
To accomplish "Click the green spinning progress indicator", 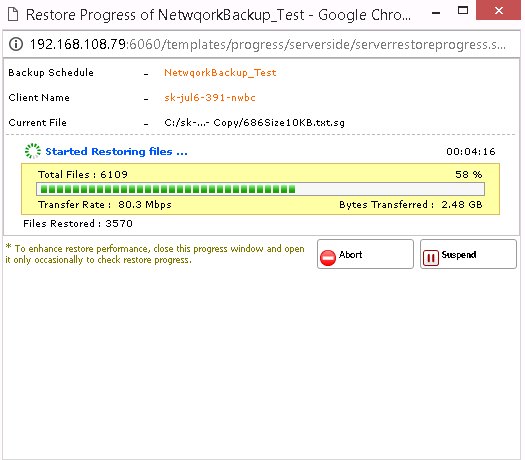I will [33, 151].
